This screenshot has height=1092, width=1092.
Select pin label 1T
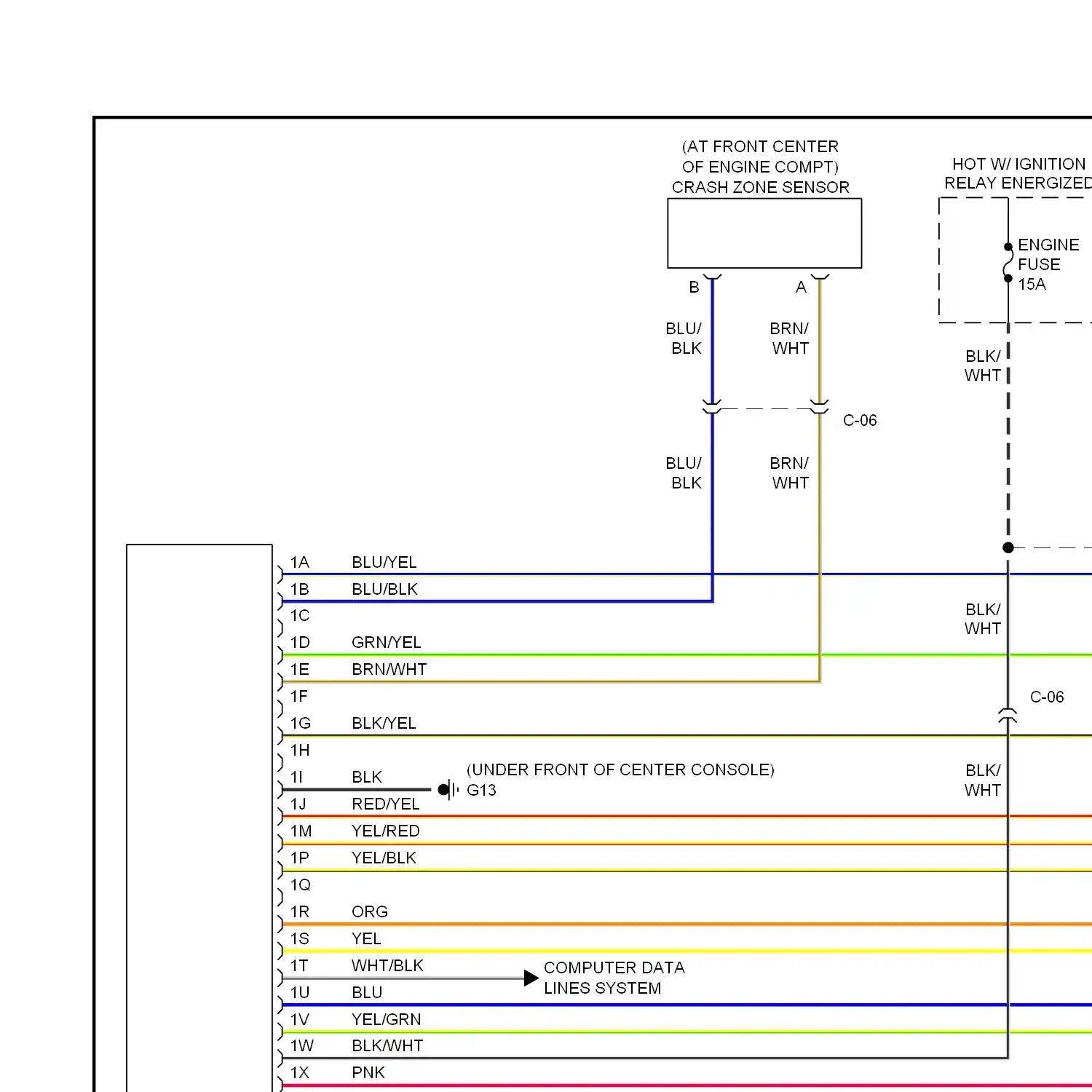(299, 965)
